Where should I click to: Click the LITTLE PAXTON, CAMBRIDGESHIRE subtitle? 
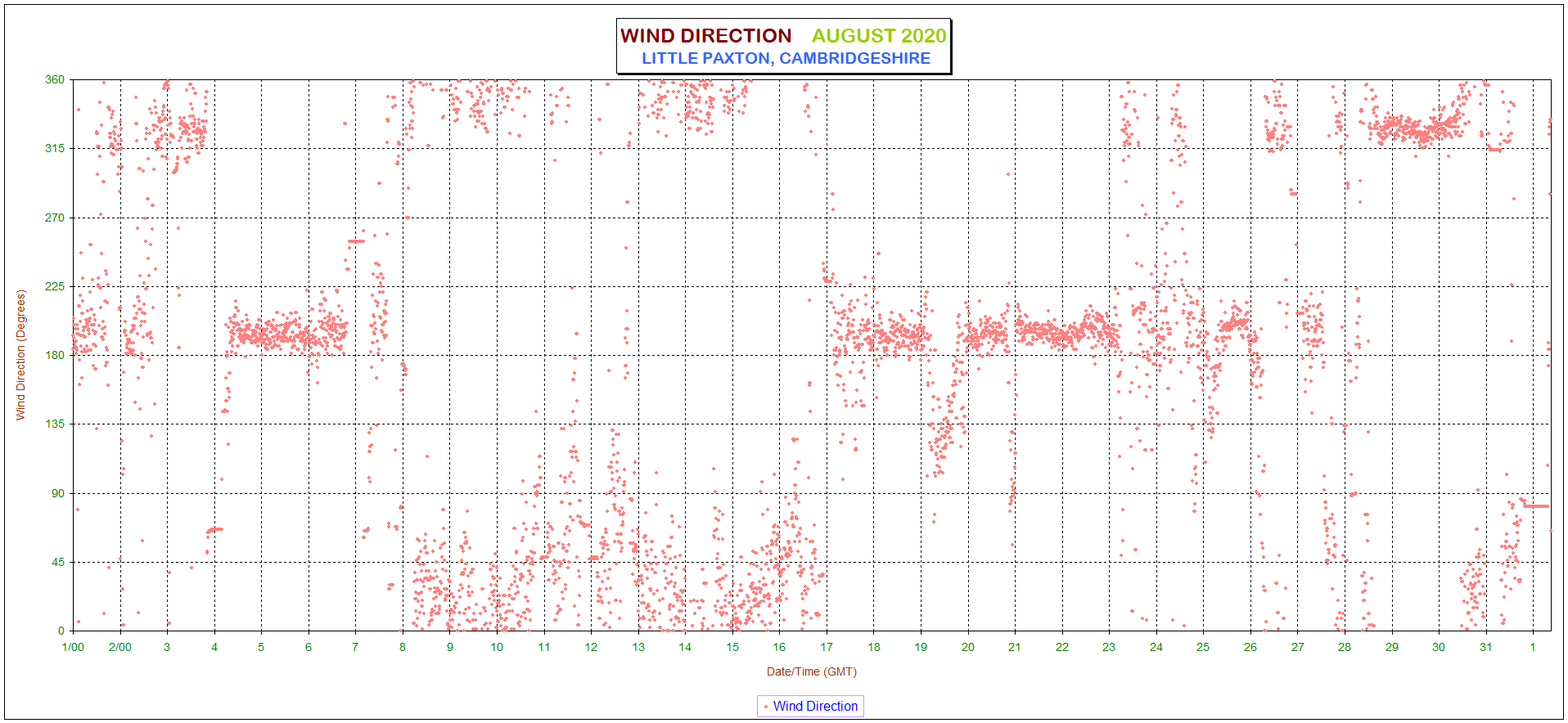[786, 58]
